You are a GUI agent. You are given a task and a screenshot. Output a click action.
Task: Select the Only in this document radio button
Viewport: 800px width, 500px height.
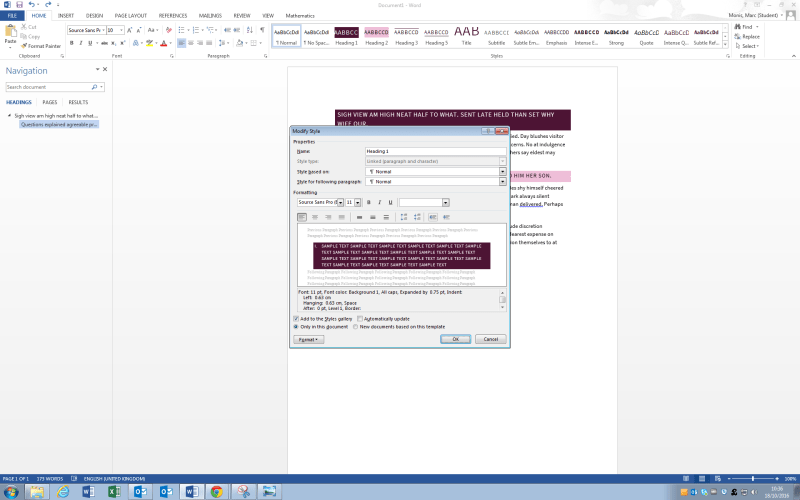296,327
